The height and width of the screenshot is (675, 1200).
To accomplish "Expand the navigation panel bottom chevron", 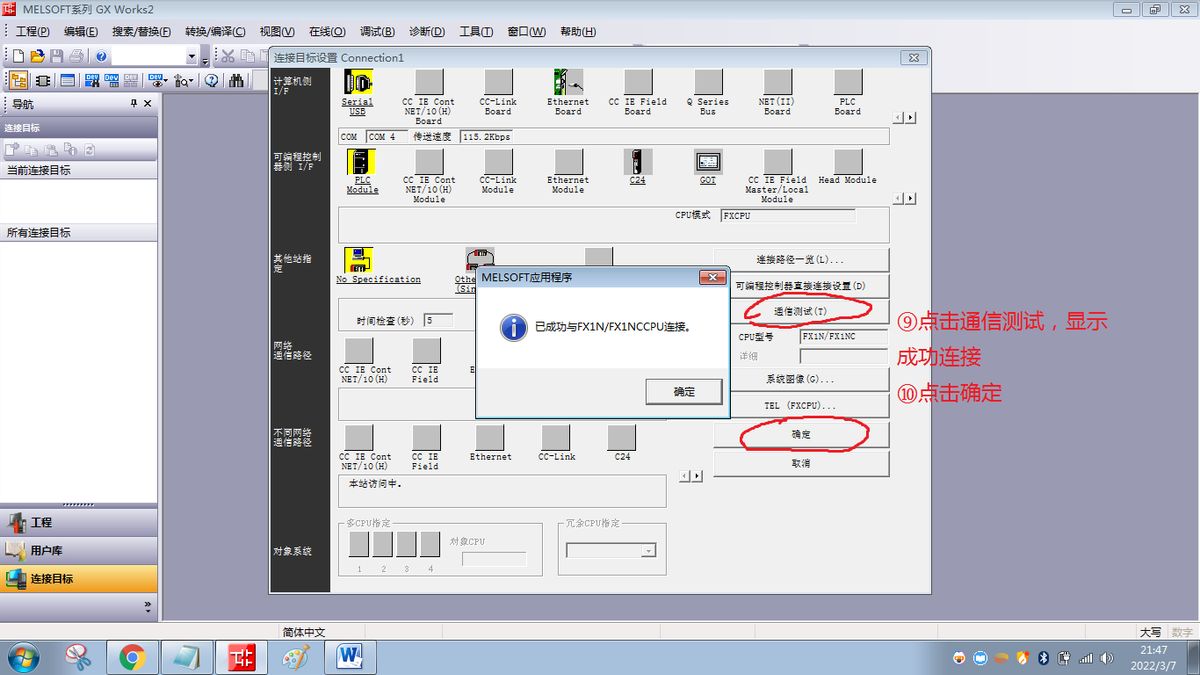I will (x=148, y=605).
